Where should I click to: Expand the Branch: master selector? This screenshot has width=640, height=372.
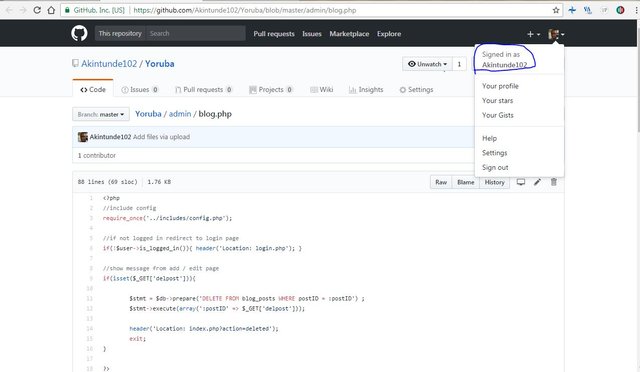pos(101,114)
